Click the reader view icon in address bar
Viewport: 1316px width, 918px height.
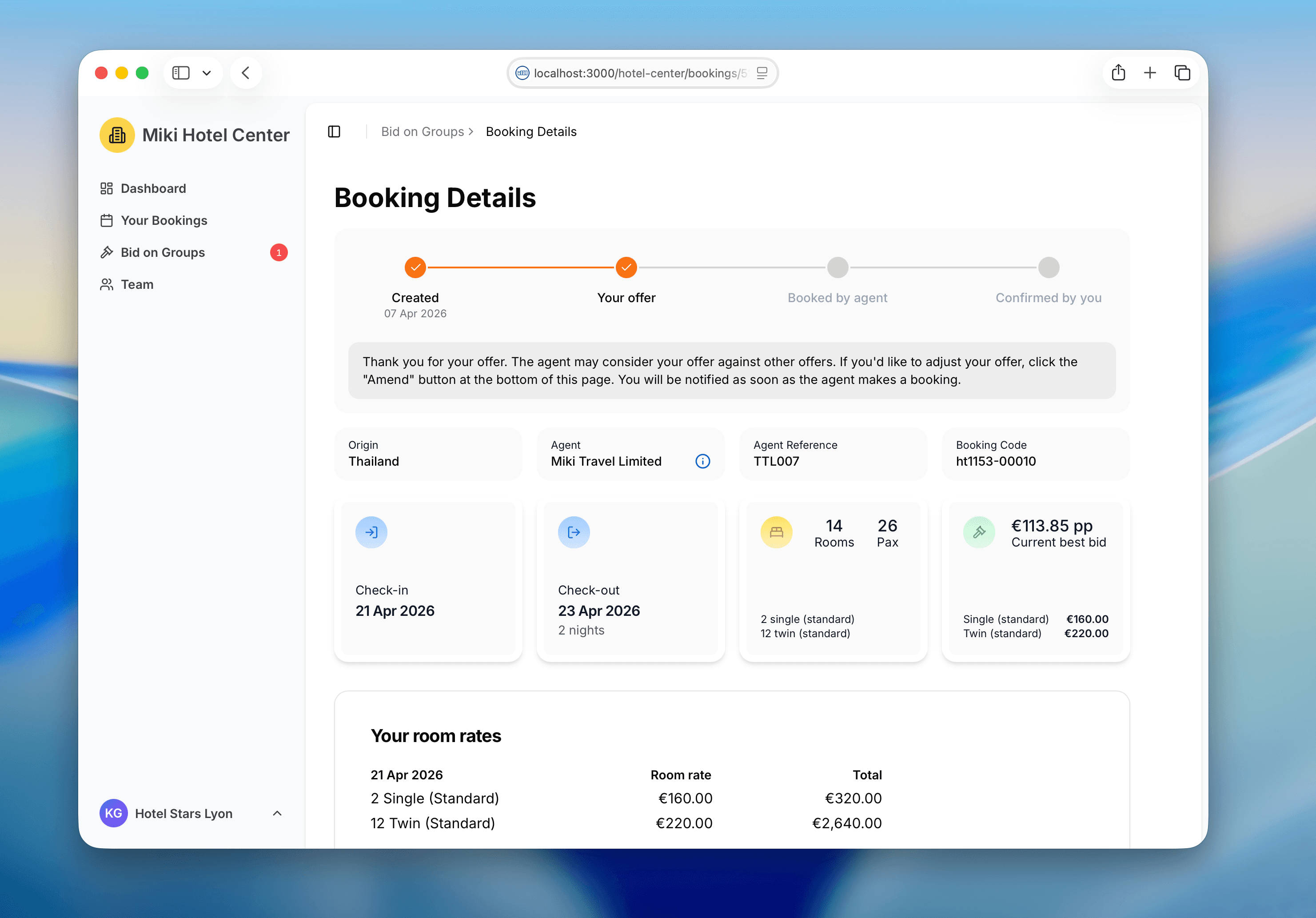click(x=762, y=73)
